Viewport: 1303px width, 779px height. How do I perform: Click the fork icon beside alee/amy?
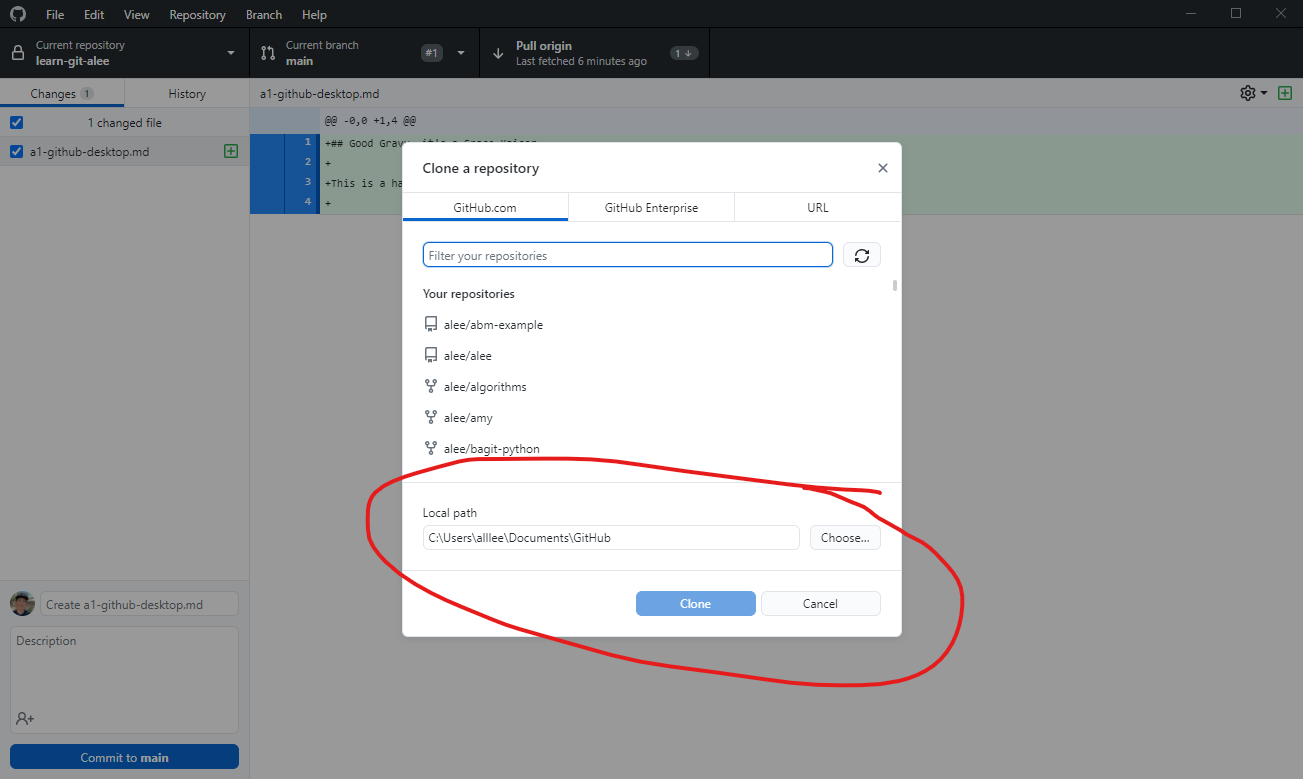(x=431, y=418)
